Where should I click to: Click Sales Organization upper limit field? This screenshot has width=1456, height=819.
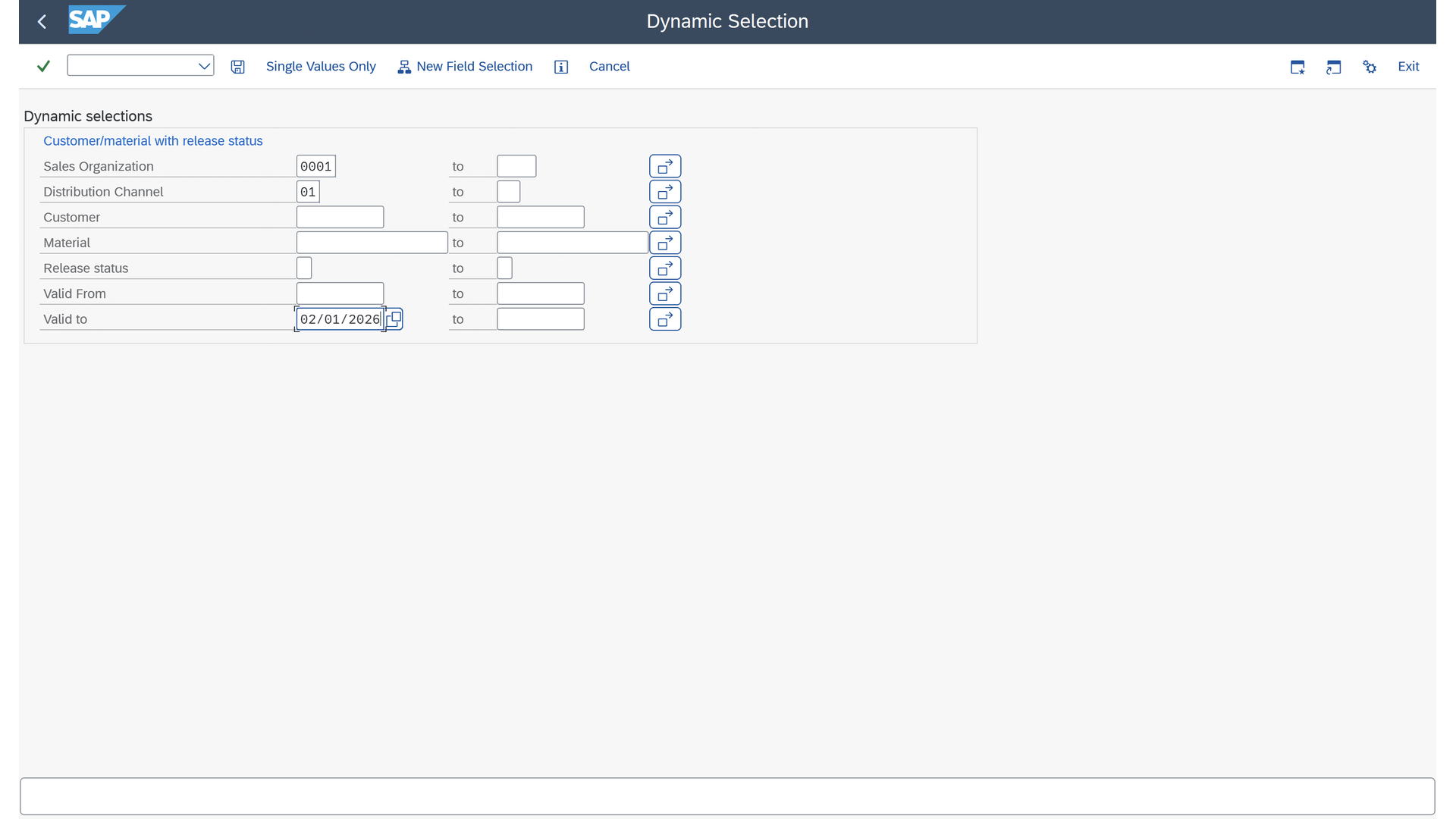point(516,166)
